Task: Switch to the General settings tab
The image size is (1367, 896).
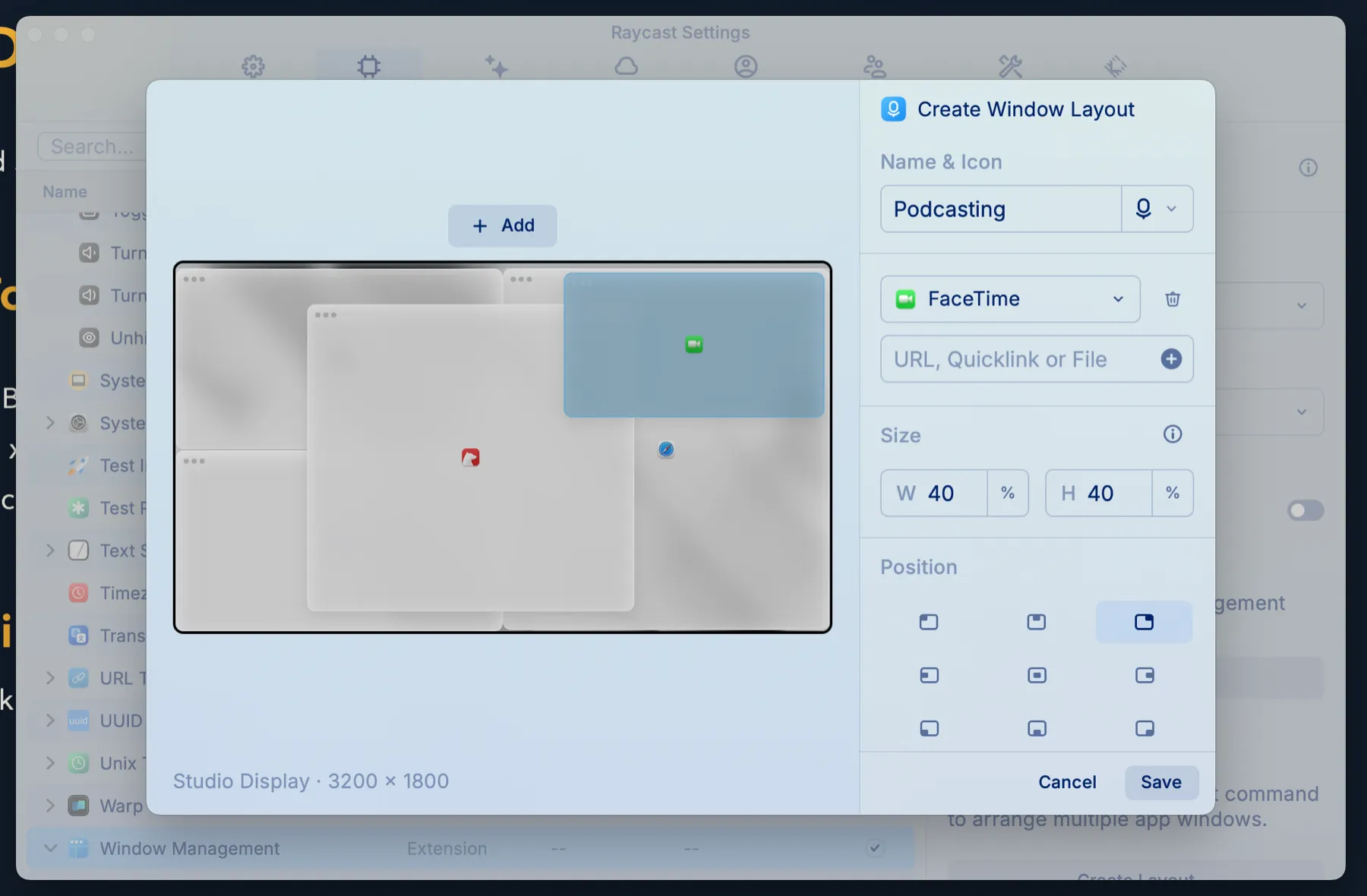Action: point(253,66)
